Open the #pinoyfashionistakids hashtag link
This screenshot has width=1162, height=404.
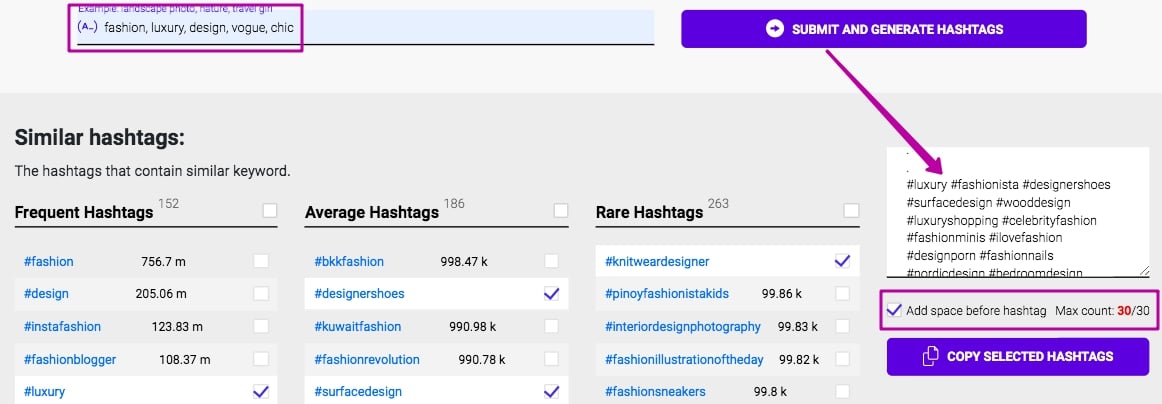(x=667, y=294)
